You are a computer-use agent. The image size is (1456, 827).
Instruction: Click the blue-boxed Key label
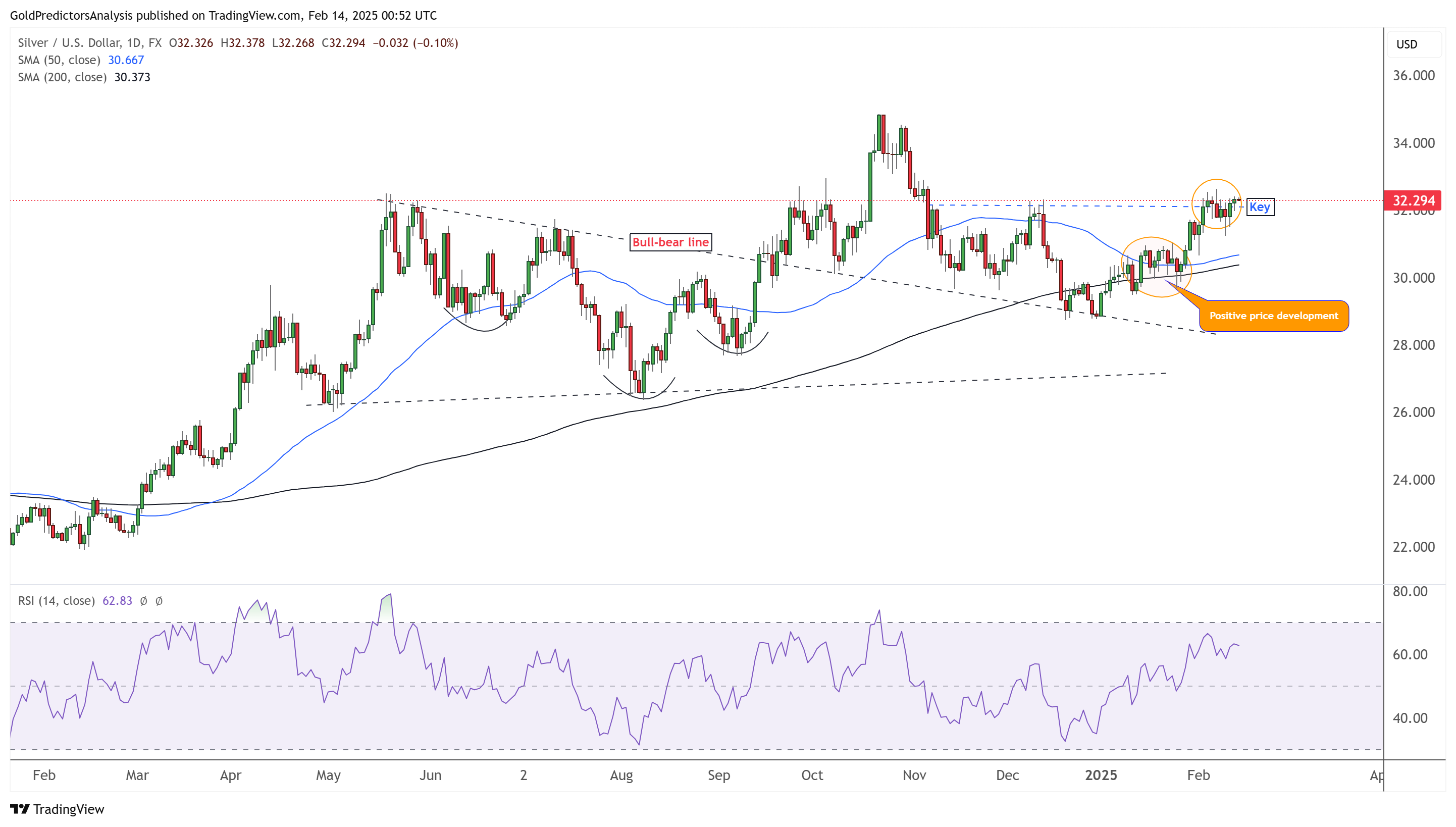(x=1260, y=208)
